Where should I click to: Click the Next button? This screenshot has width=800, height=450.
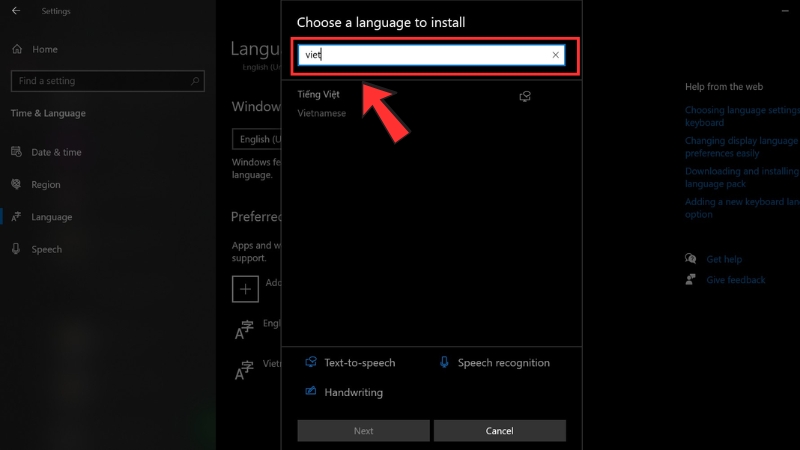(x=363, y=431)
